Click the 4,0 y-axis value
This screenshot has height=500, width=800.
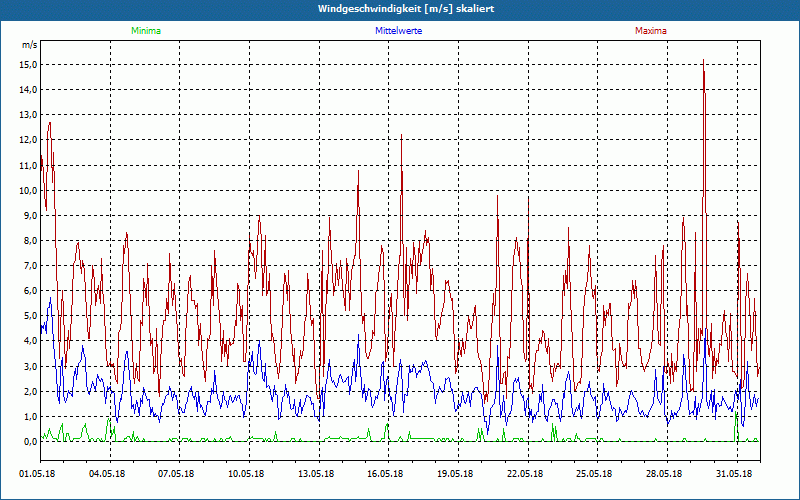[x=31, y=341]
